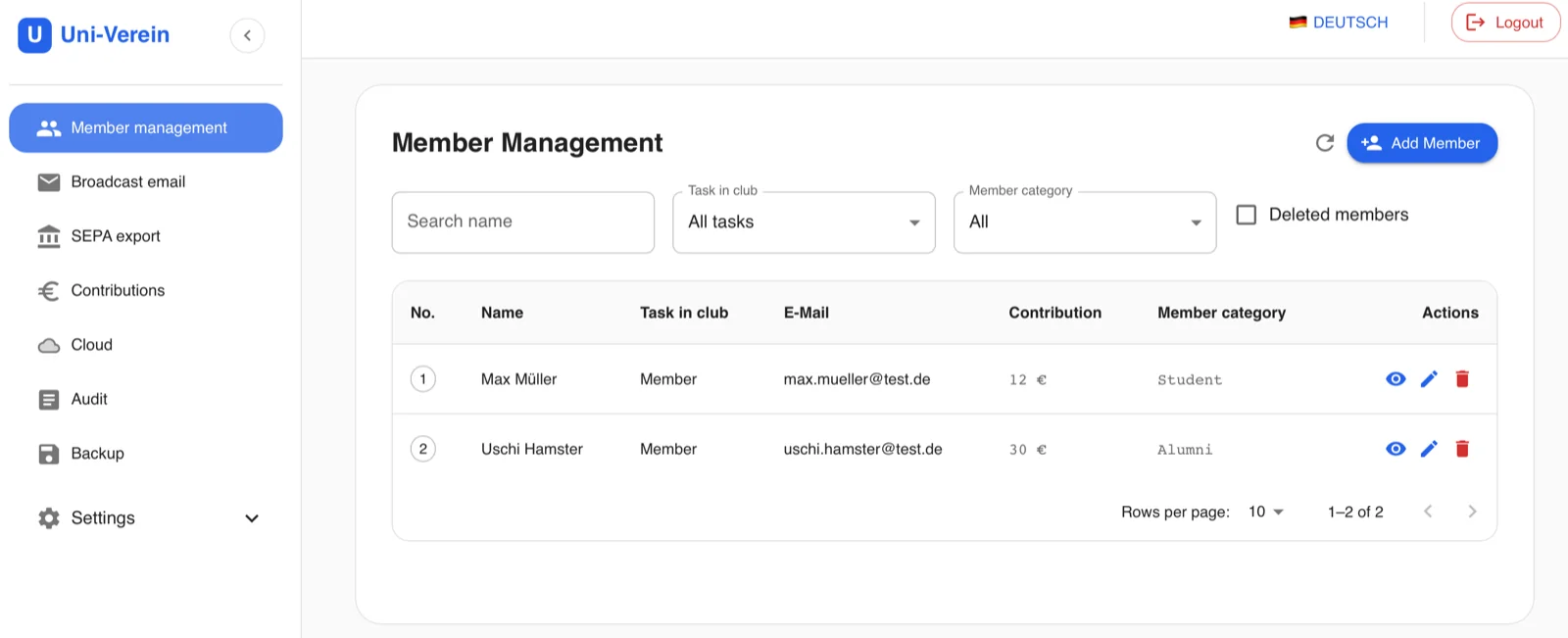Open Audit page
This screenshot has height=638, width=1568.
(146, 400)
